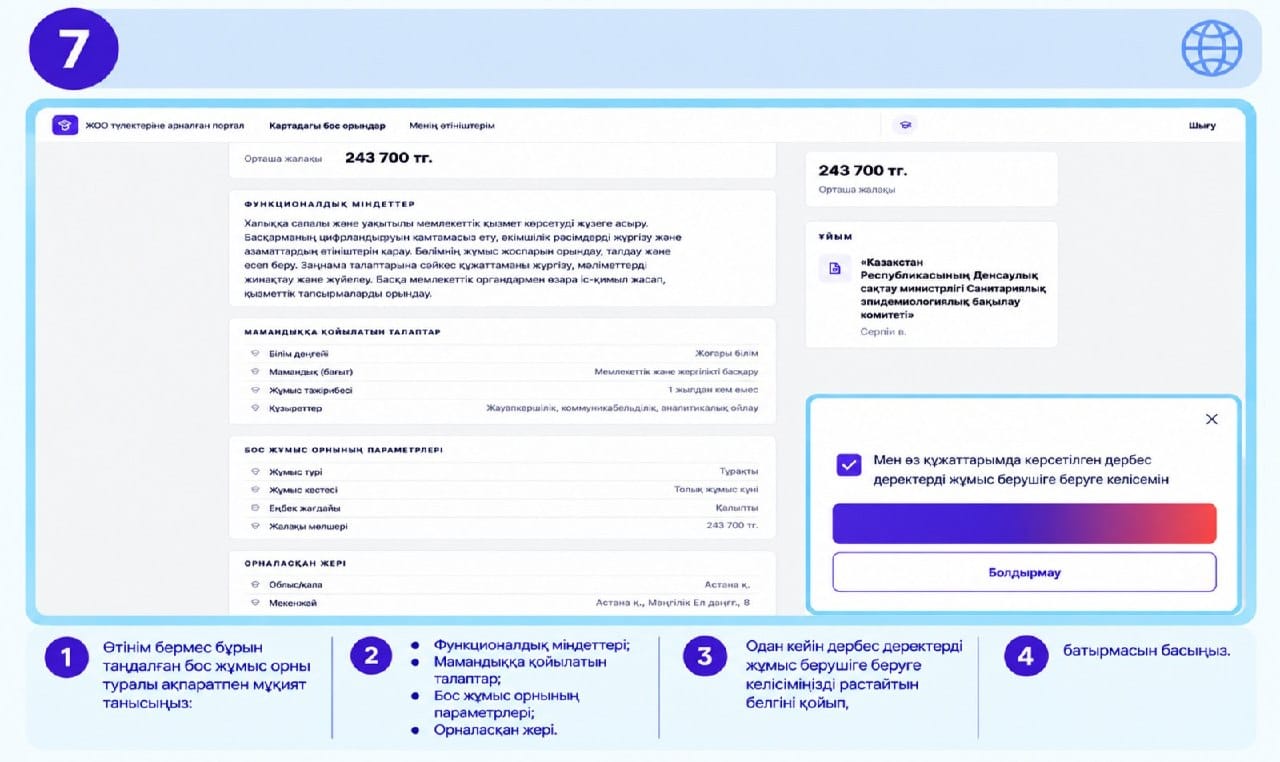Image resolution: width=1280 pixels, height=762 pixels.
Task: Toggle the personal data consent checkbox
Action: [x=849, y=465]
